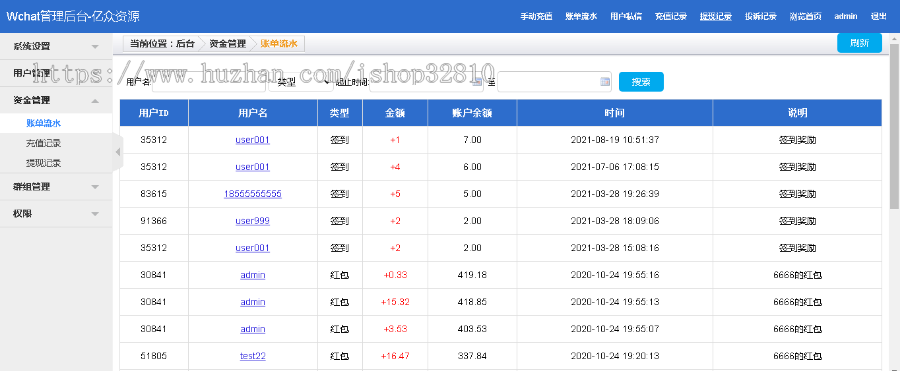Expand the 用户管理 sidebar section
Viewport: 900px width, 371px height.
(56, 73)
